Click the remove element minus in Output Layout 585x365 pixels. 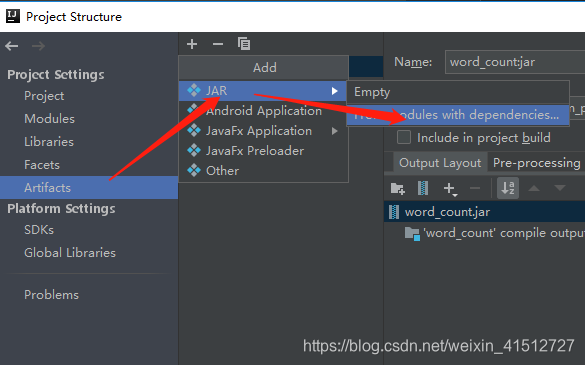(x=475, y=188)
